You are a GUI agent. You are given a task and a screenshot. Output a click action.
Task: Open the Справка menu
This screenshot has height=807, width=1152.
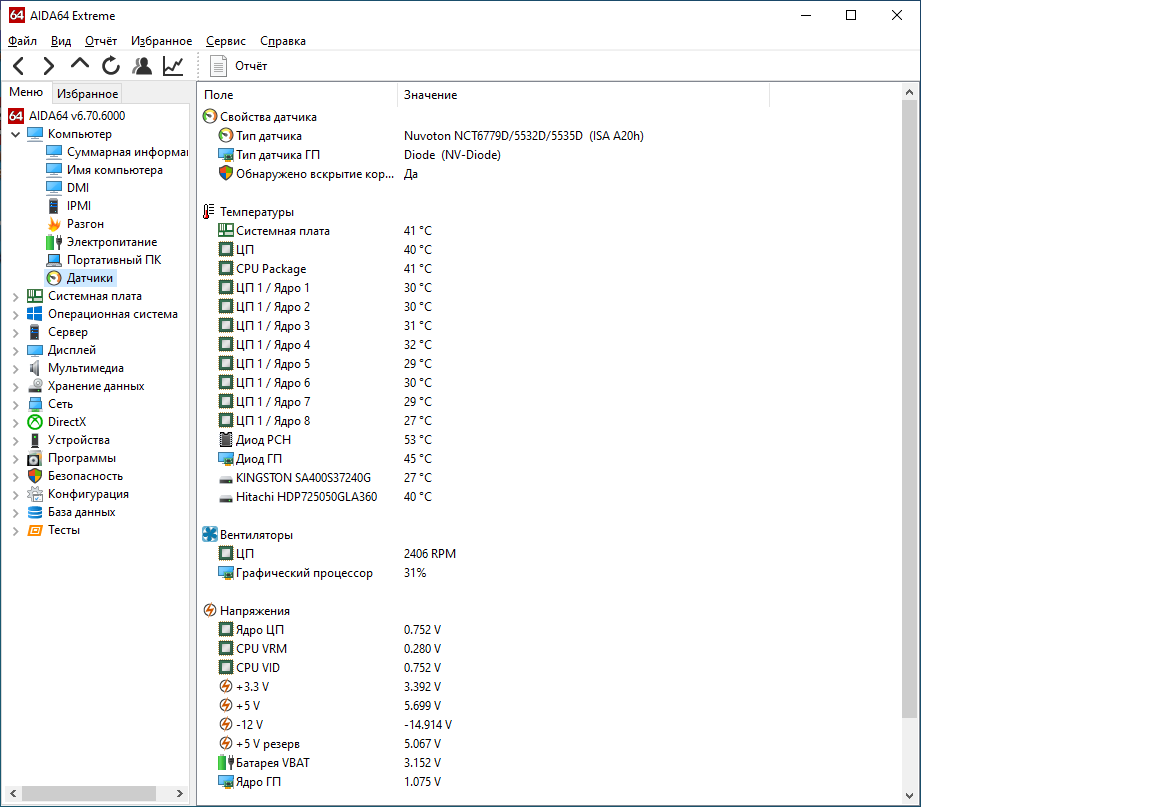click(283, 41)
